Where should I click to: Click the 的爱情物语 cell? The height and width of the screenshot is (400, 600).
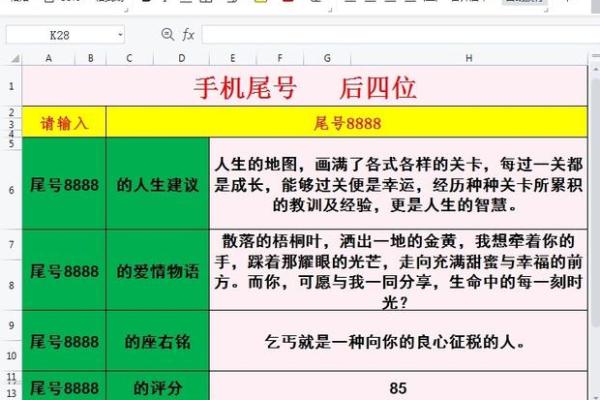click(x=158, y=270)
